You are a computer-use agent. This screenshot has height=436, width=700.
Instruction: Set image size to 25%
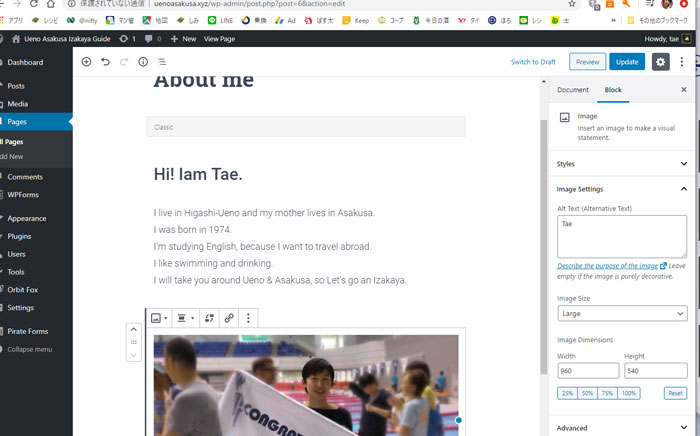tap(567, 393)
